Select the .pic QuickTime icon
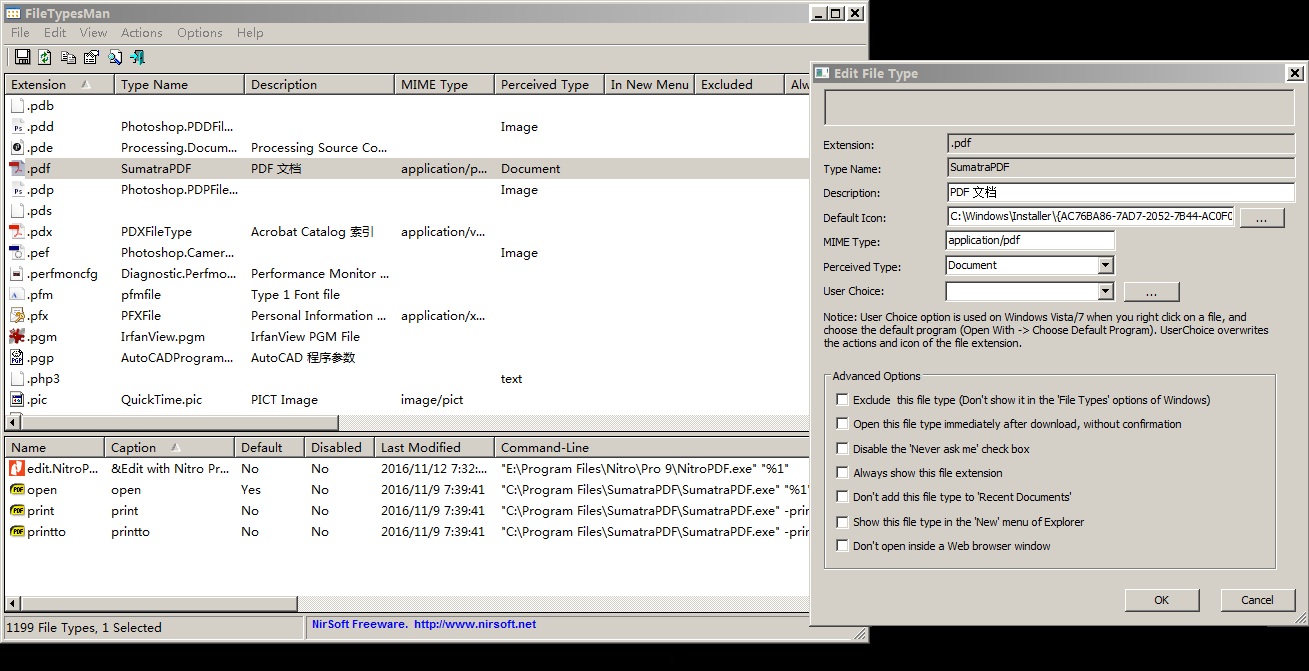1309x671 pixels. tap(17, 400)
